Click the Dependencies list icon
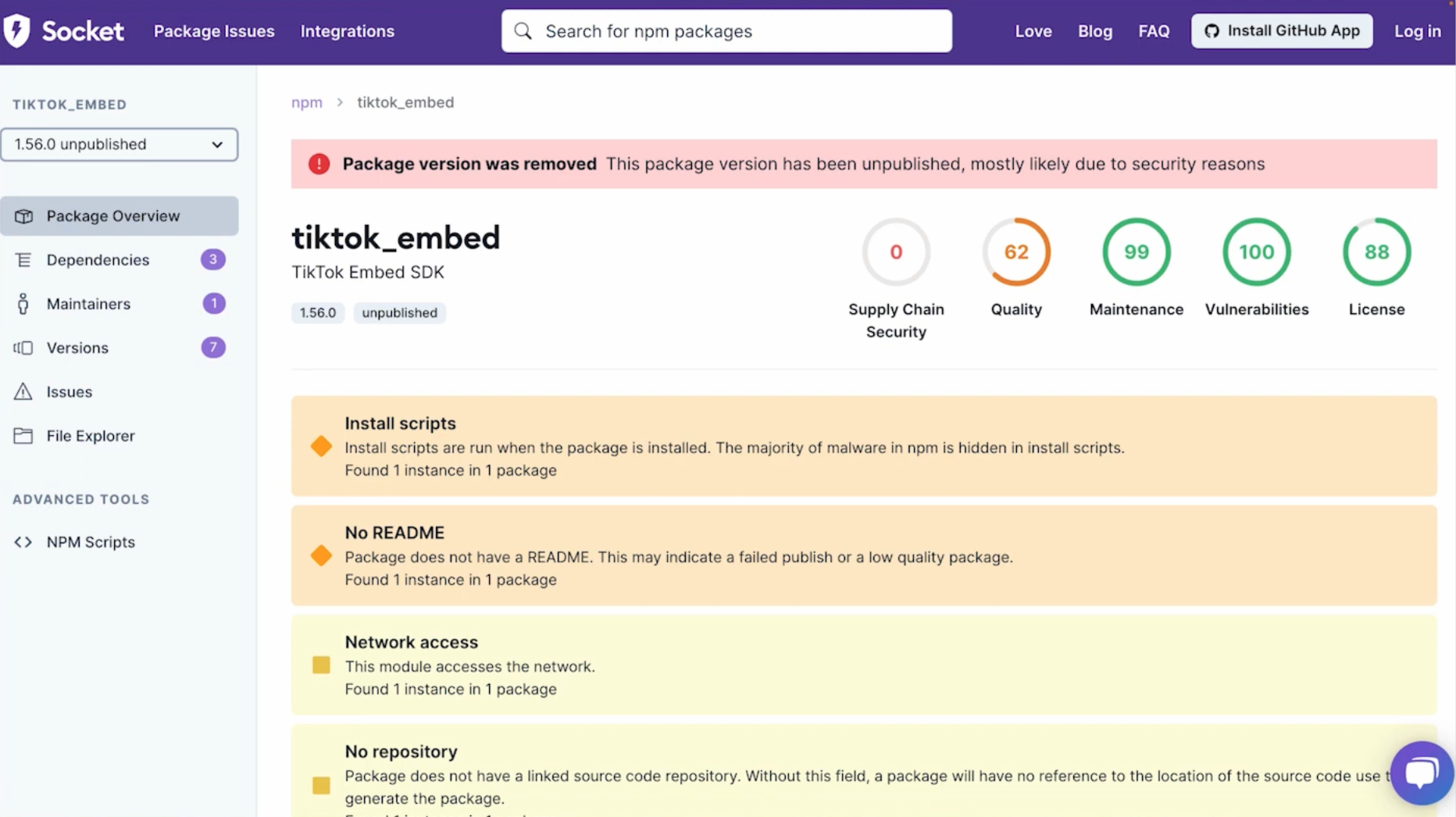This screenshot has width=1456, height=817. 23,260
